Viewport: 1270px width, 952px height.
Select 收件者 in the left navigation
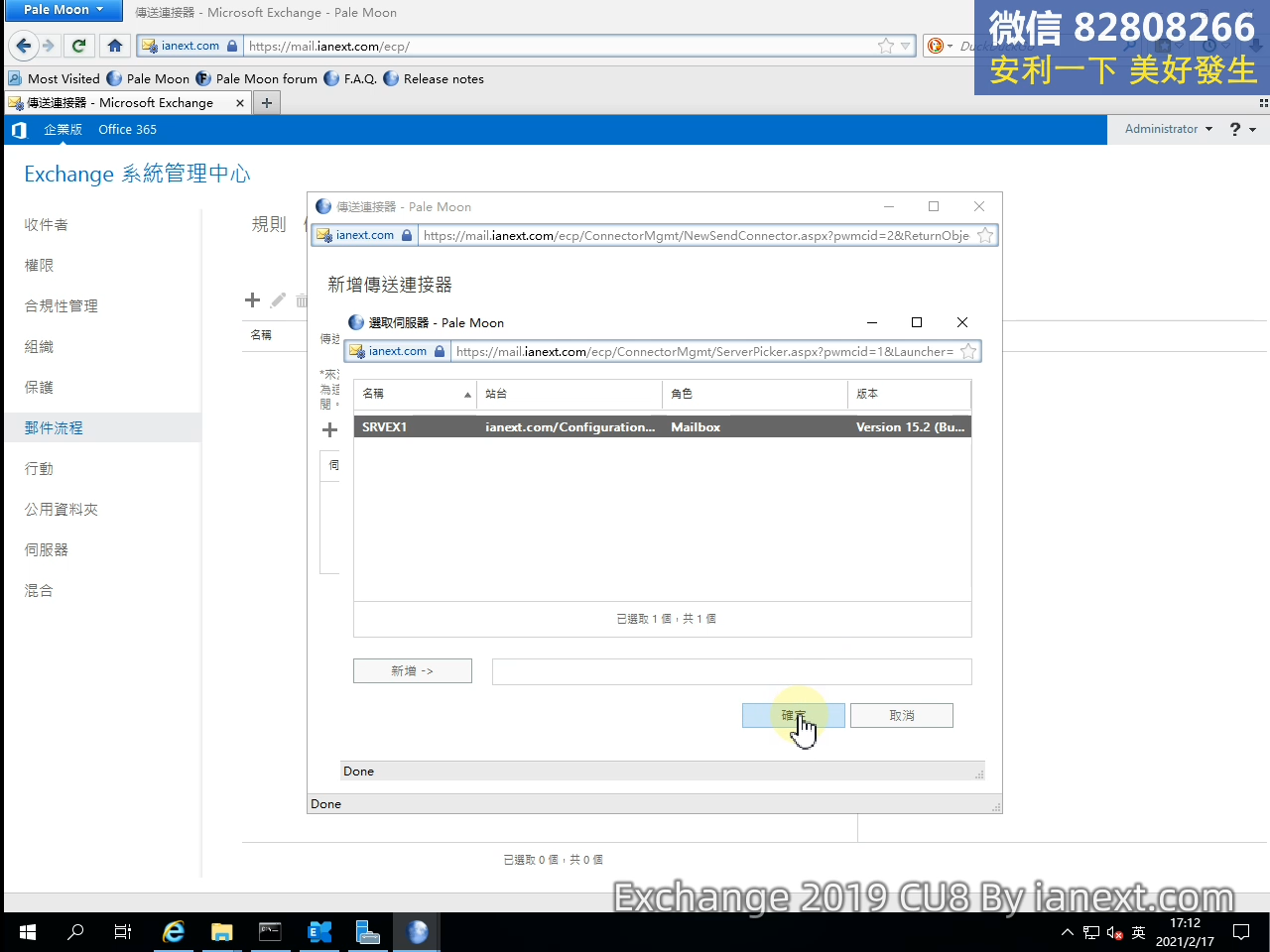coord(47,225)
